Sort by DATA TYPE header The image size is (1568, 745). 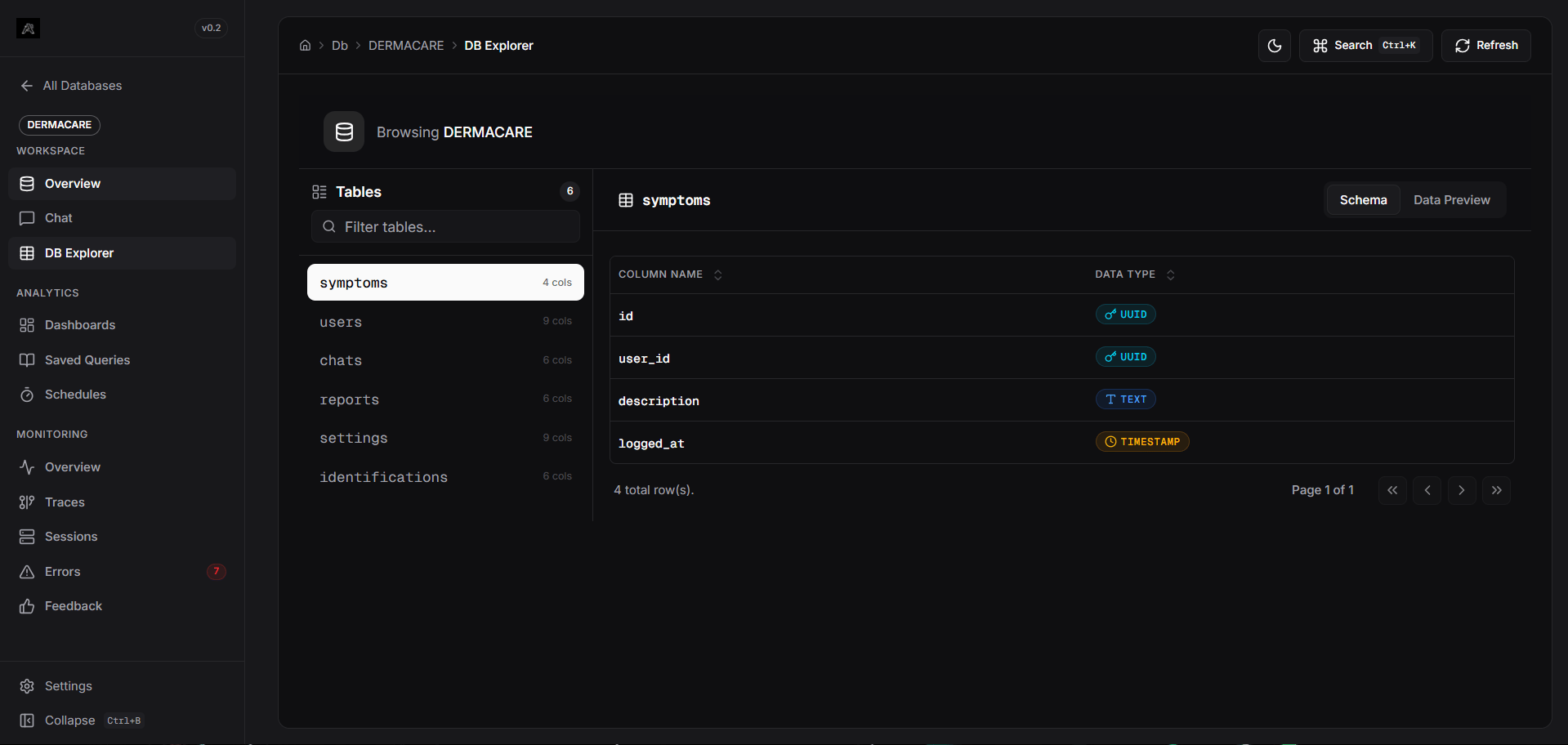tap(1135, 274)
